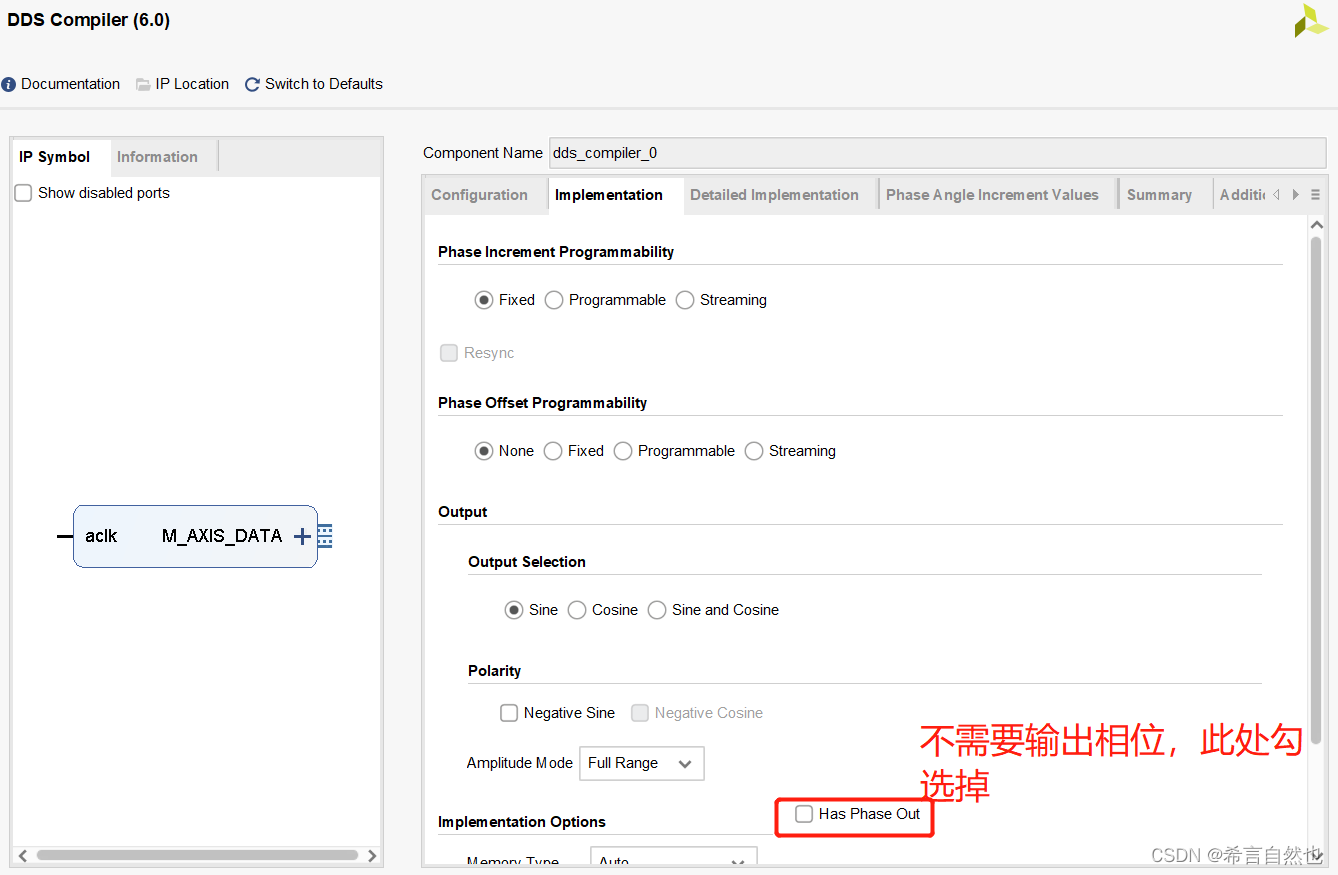Select None for phase offset programmability
The height and width of the screenshot is (875, 1338).
[x=484, y=451]
